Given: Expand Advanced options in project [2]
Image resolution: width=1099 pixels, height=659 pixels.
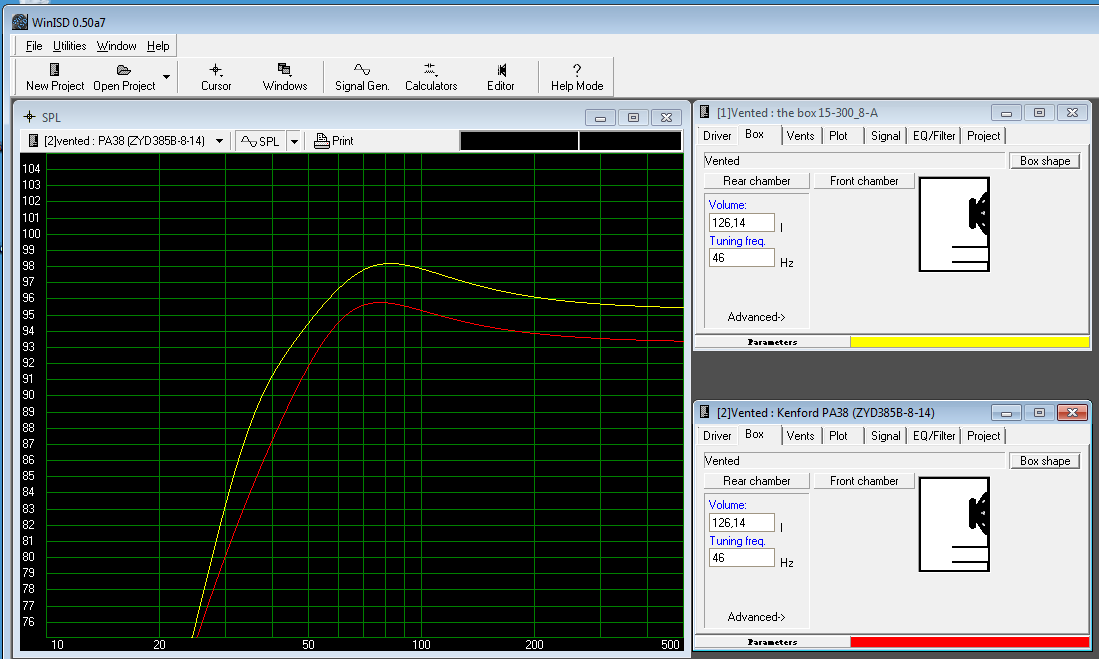Looking at the screenshot, I should [756, 617].
